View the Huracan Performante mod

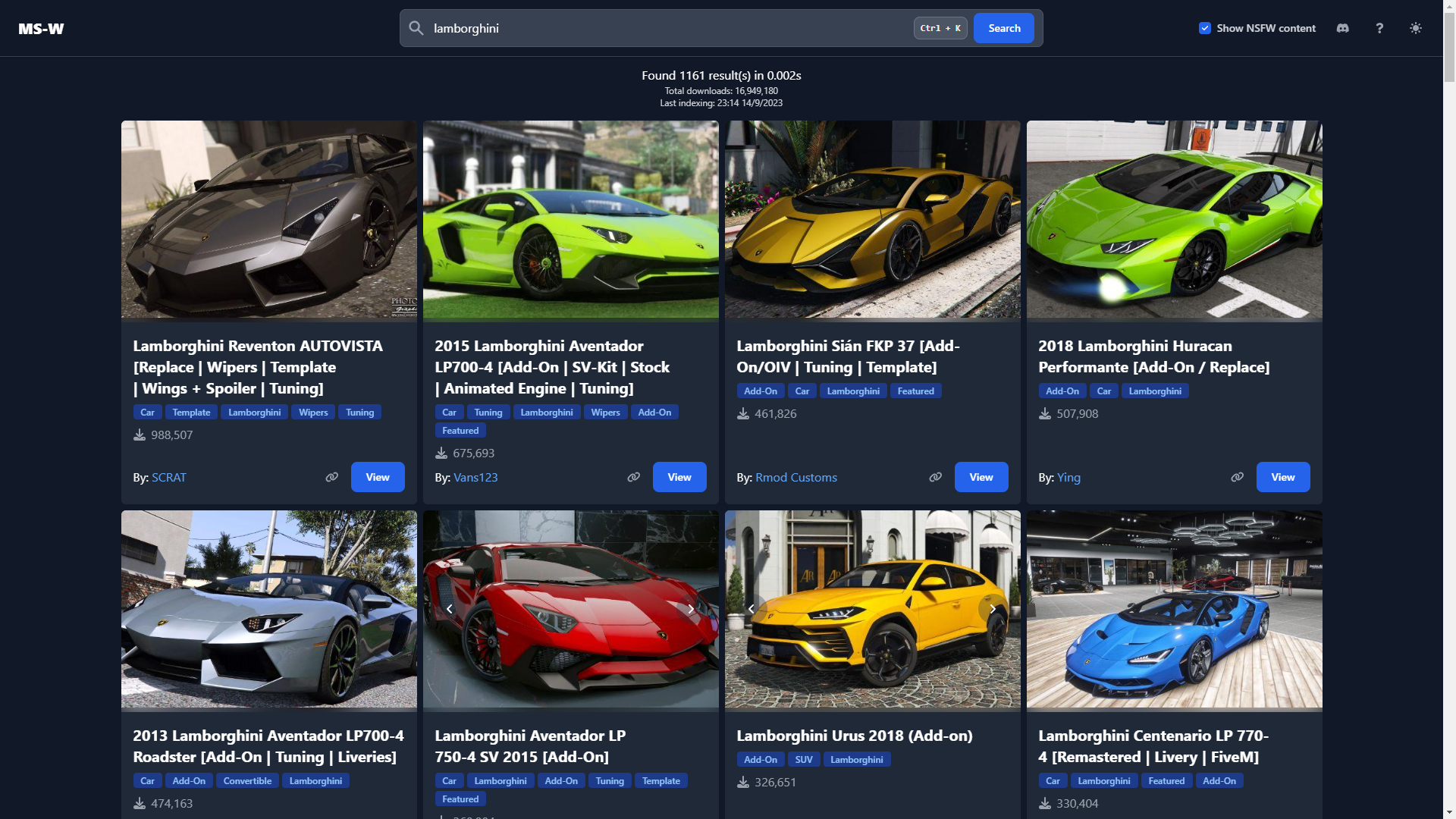(x=1283, y=477)
